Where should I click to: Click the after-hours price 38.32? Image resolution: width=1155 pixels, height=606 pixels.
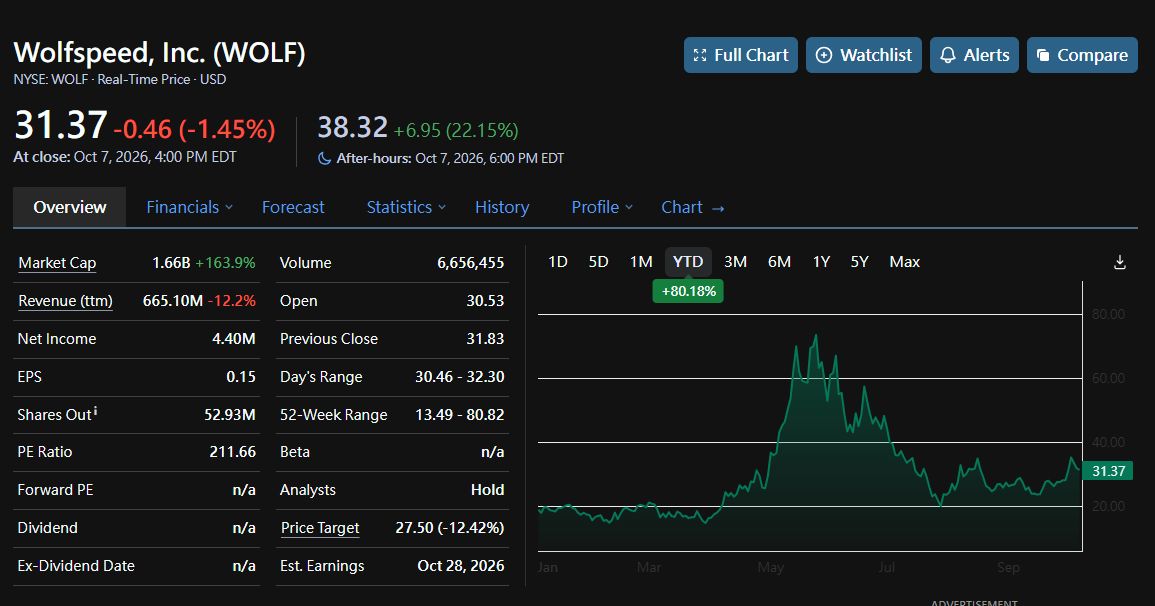pyautogui.click(x=352, y=127)
